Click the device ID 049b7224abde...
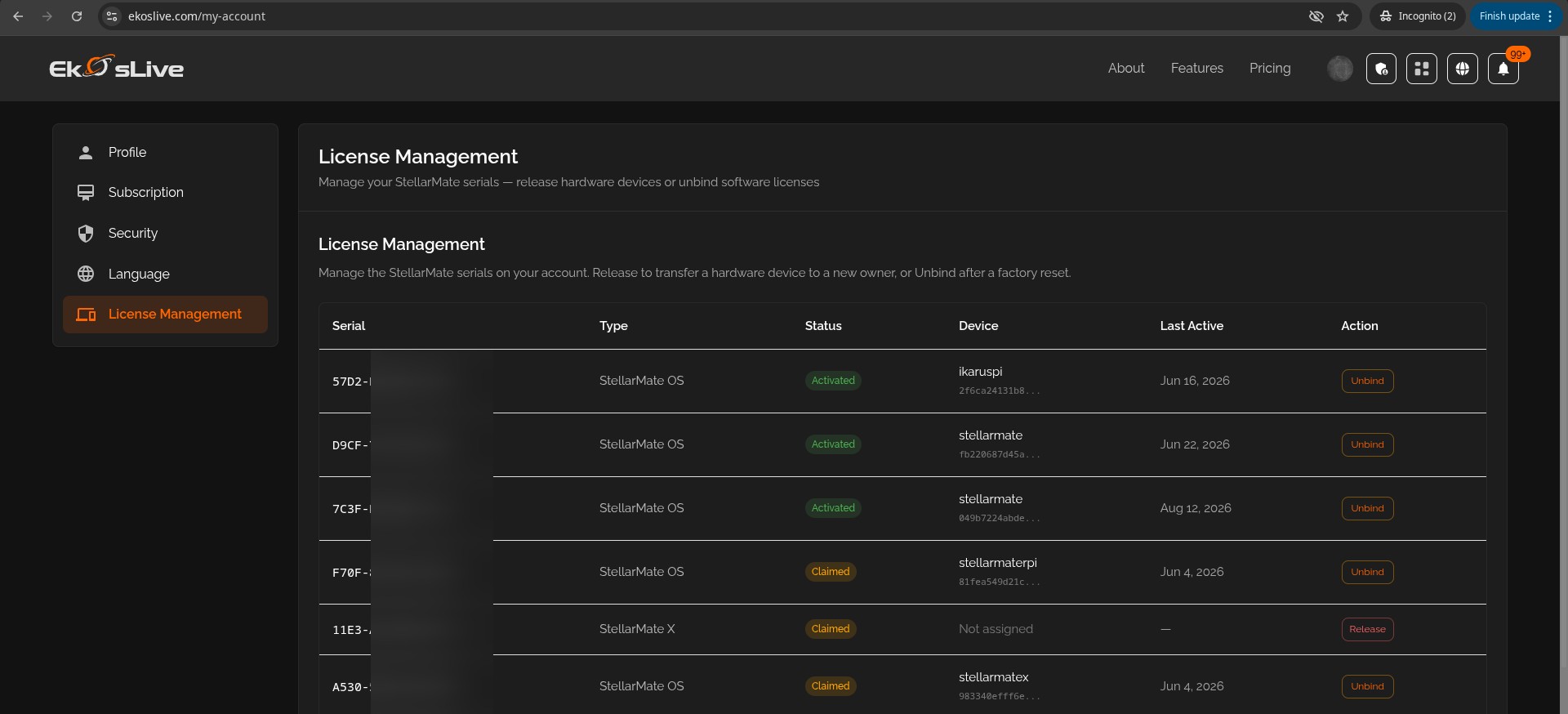The width and height of the screenshot is (1568, 714). point(1000,519)
